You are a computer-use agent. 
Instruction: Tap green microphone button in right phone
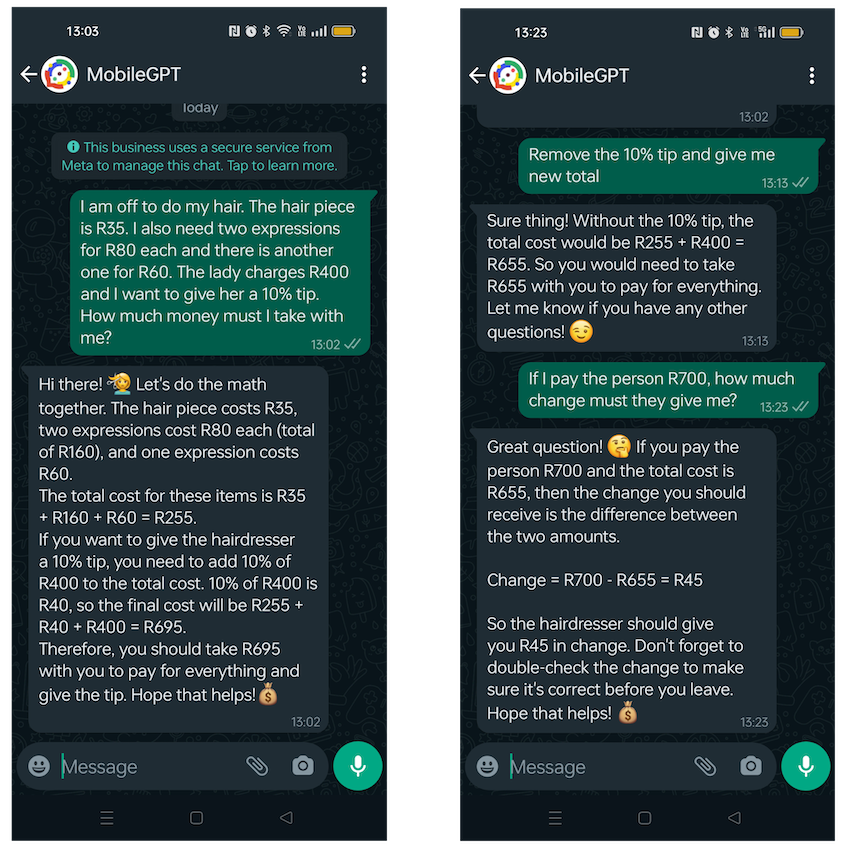806,767
